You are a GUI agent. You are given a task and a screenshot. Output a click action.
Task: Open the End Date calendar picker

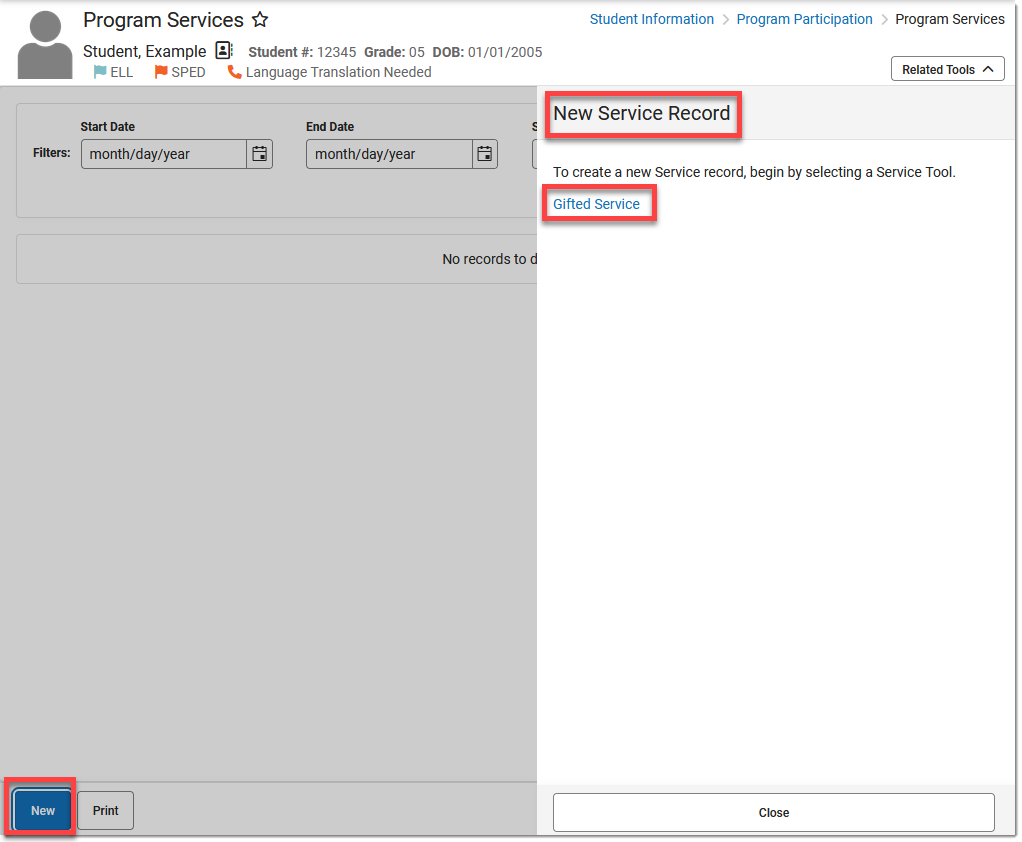point(484,154)
